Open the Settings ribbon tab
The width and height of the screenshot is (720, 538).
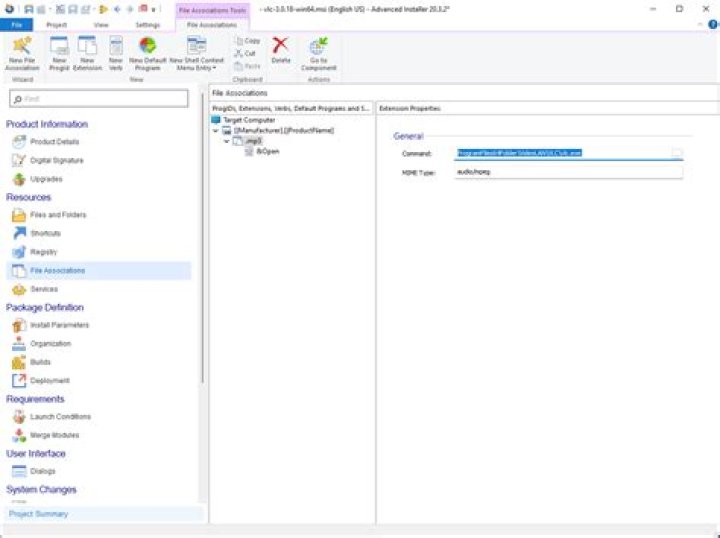click(x=147, y=25)
